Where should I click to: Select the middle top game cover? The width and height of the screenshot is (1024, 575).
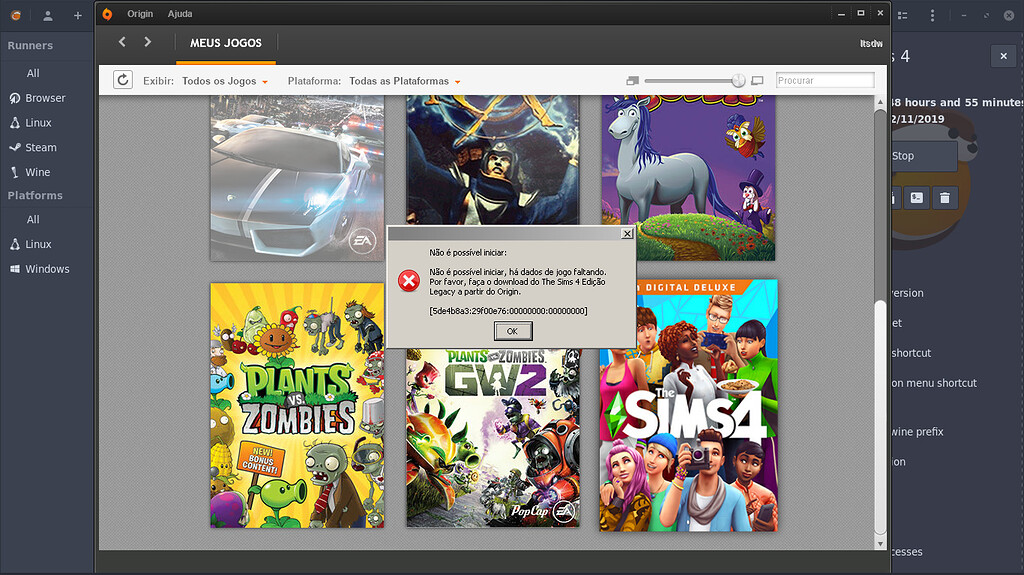pos(492,160)
